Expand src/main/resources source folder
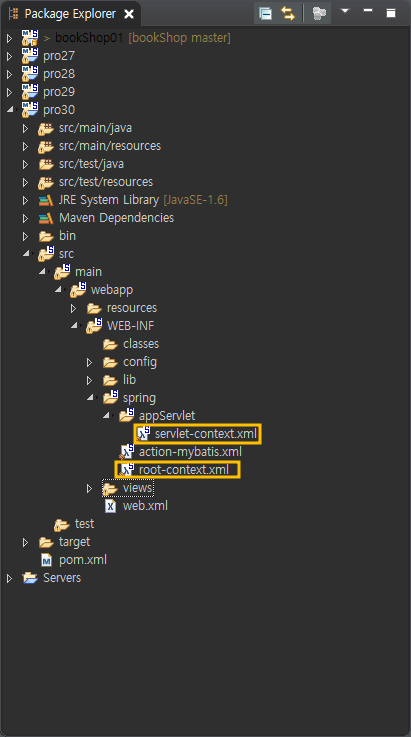 click(25, 146)
